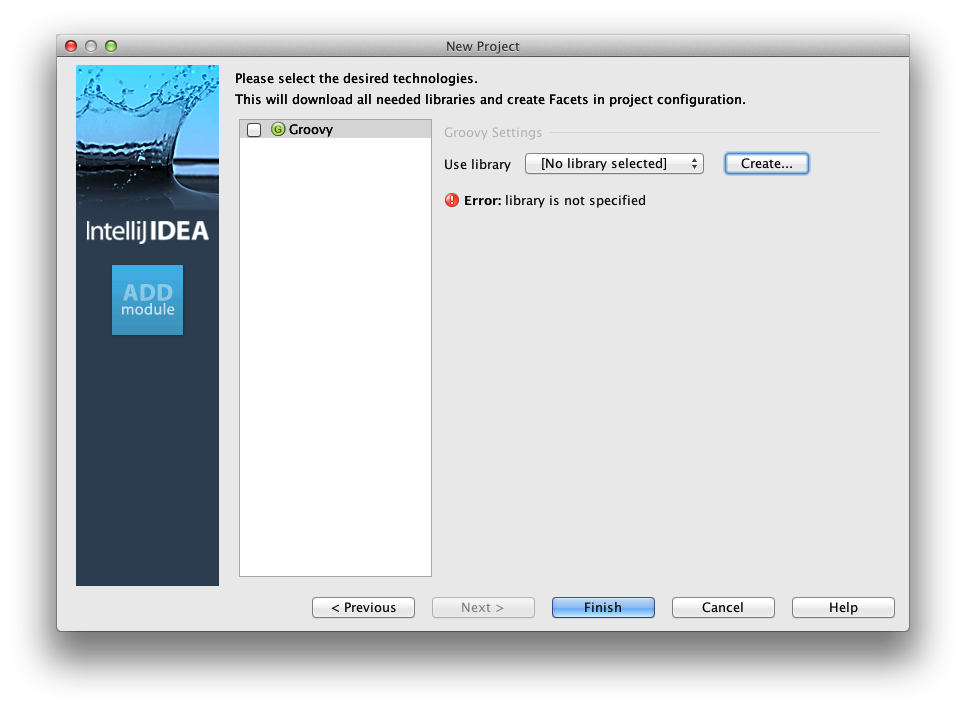Enable the Groovy technology checkbox
Image resolution: width=966 pixels, height=710 pixels.
(x=254, y=130)
